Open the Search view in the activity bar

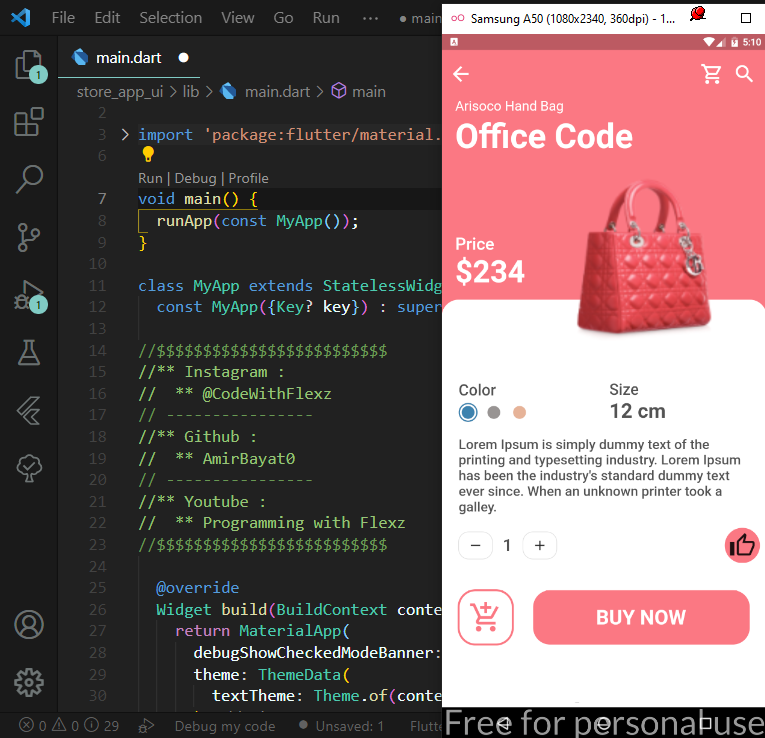(29, 179)
